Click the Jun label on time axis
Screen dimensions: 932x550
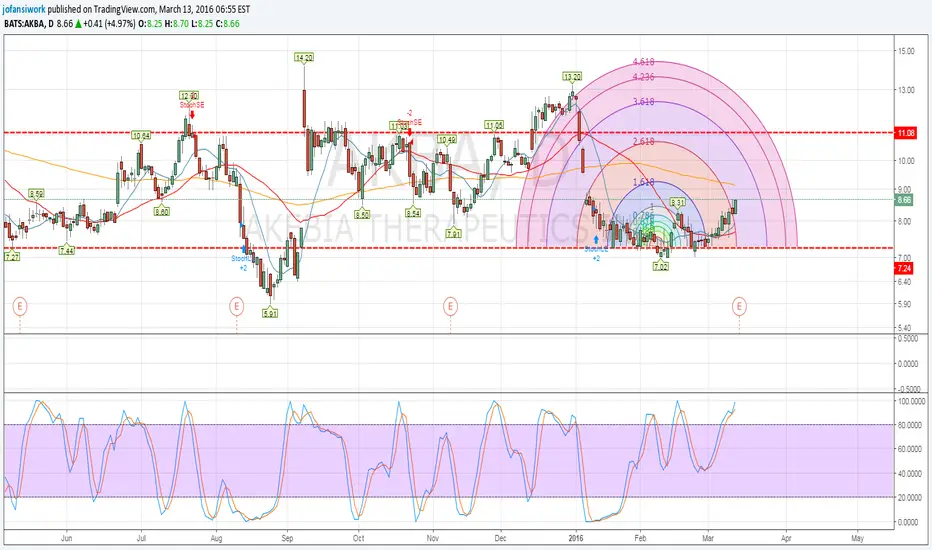pyautogui.click(x=67, y=538)
